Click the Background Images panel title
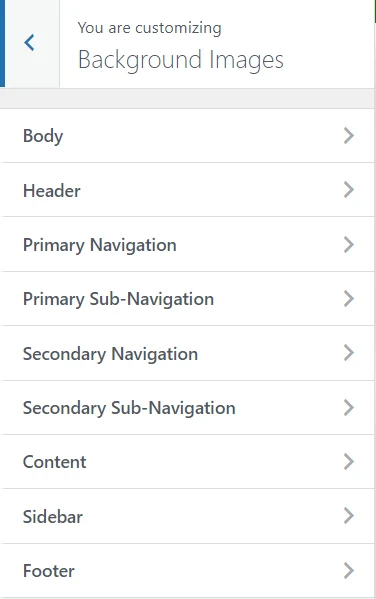Image resolution: width=376 pixels, height=599 pixels. [181, 60]
